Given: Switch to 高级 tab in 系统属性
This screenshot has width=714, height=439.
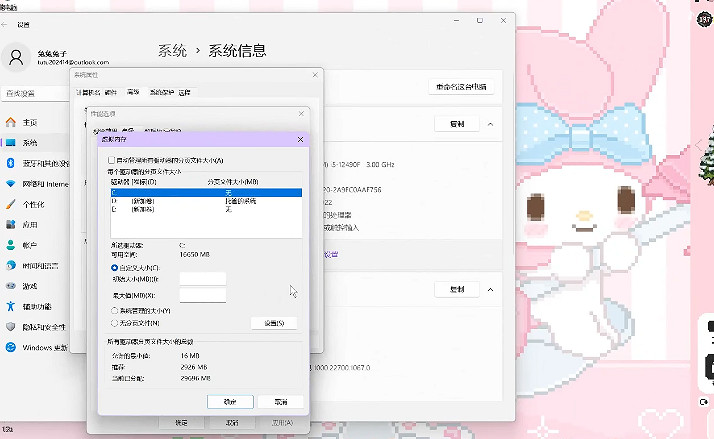Looking at the screenshot, I should 133,92.
